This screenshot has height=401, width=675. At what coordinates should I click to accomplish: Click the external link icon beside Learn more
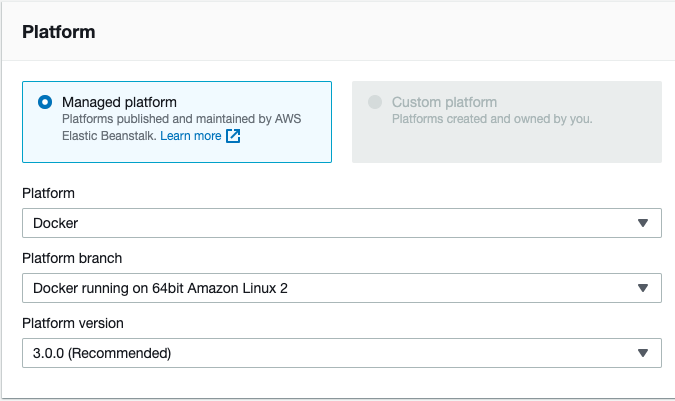233,136
